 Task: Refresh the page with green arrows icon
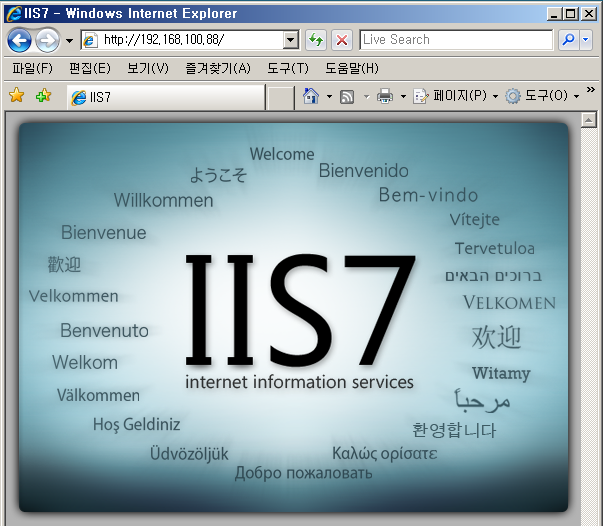click(x=316, y=40)
